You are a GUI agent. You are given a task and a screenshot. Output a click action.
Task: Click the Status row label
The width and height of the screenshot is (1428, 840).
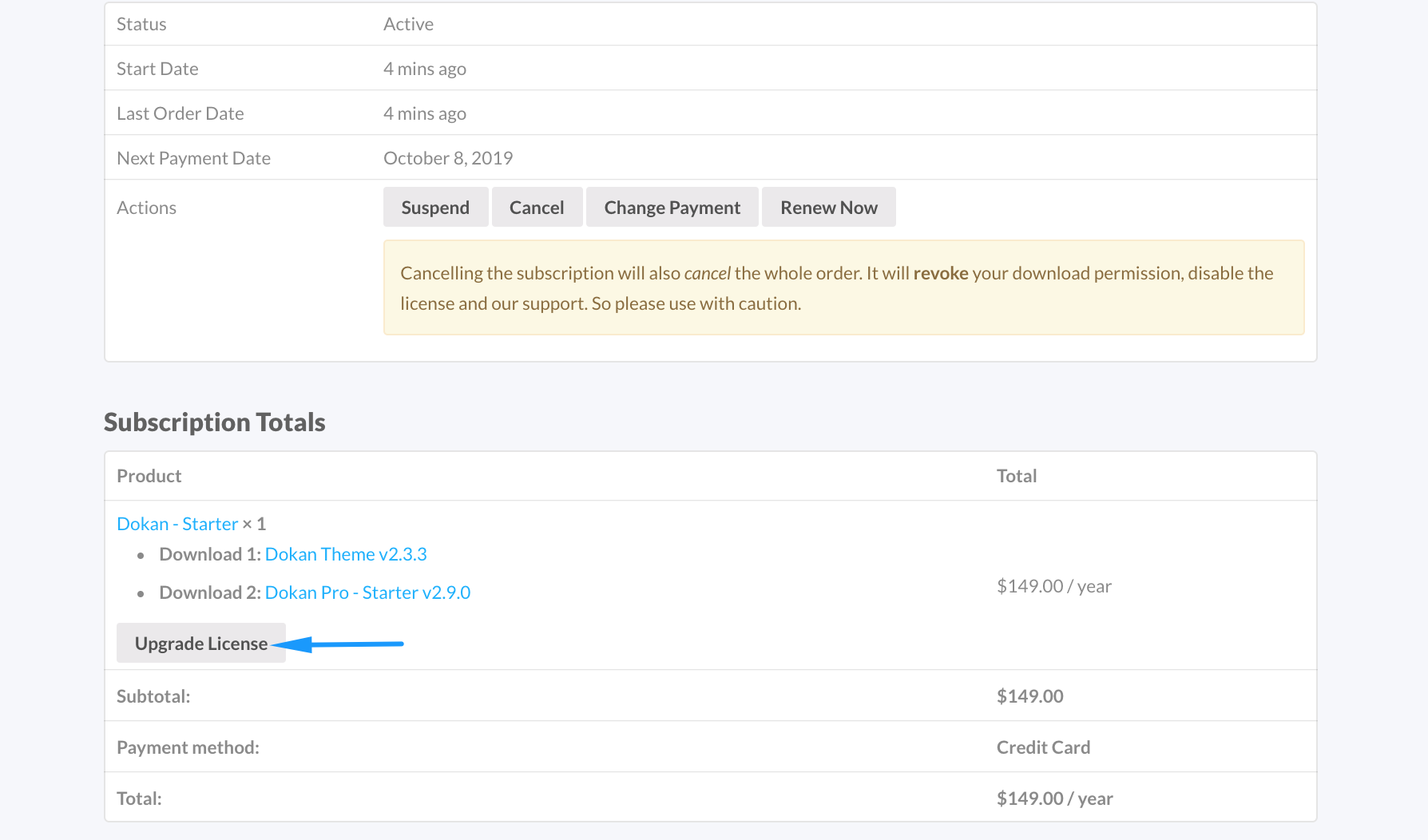coord(141,24)
